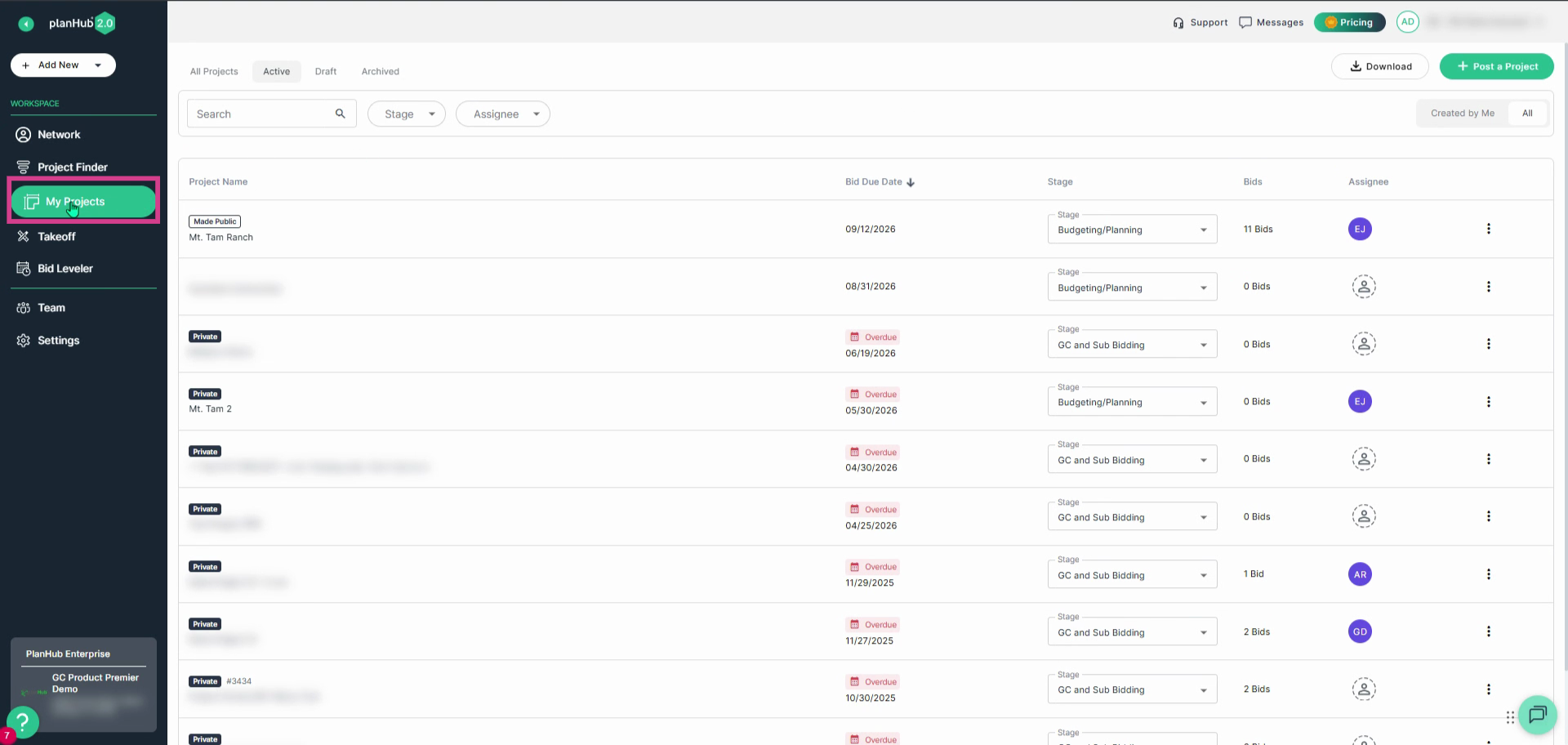
Task: Open Support
Action: tap(1200, 23)
